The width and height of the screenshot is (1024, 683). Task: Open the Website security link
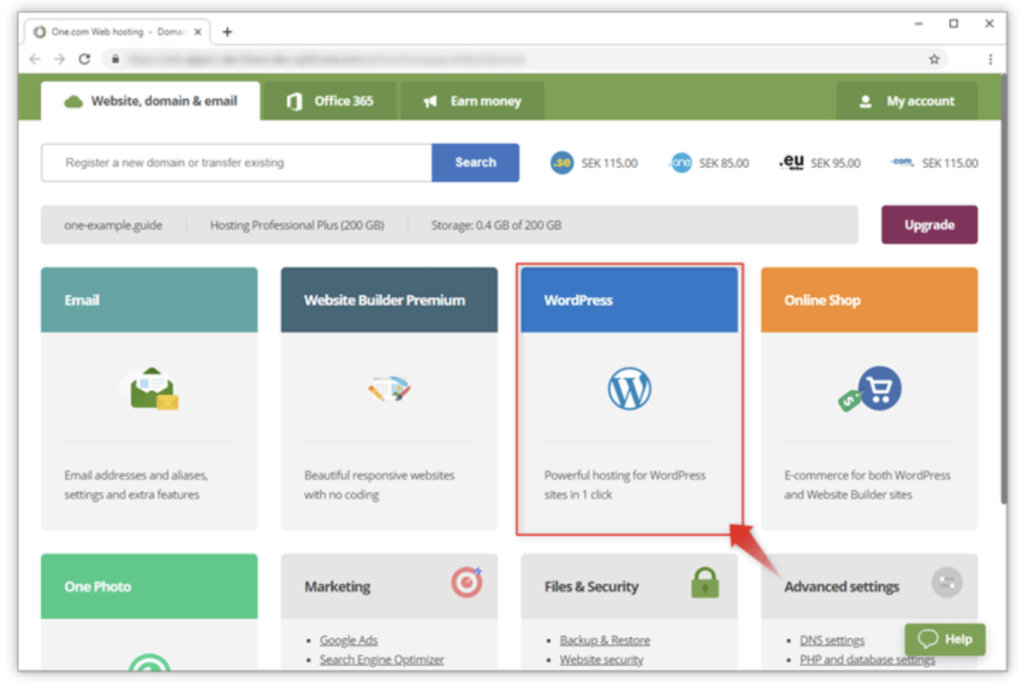(x=601, y=659)
